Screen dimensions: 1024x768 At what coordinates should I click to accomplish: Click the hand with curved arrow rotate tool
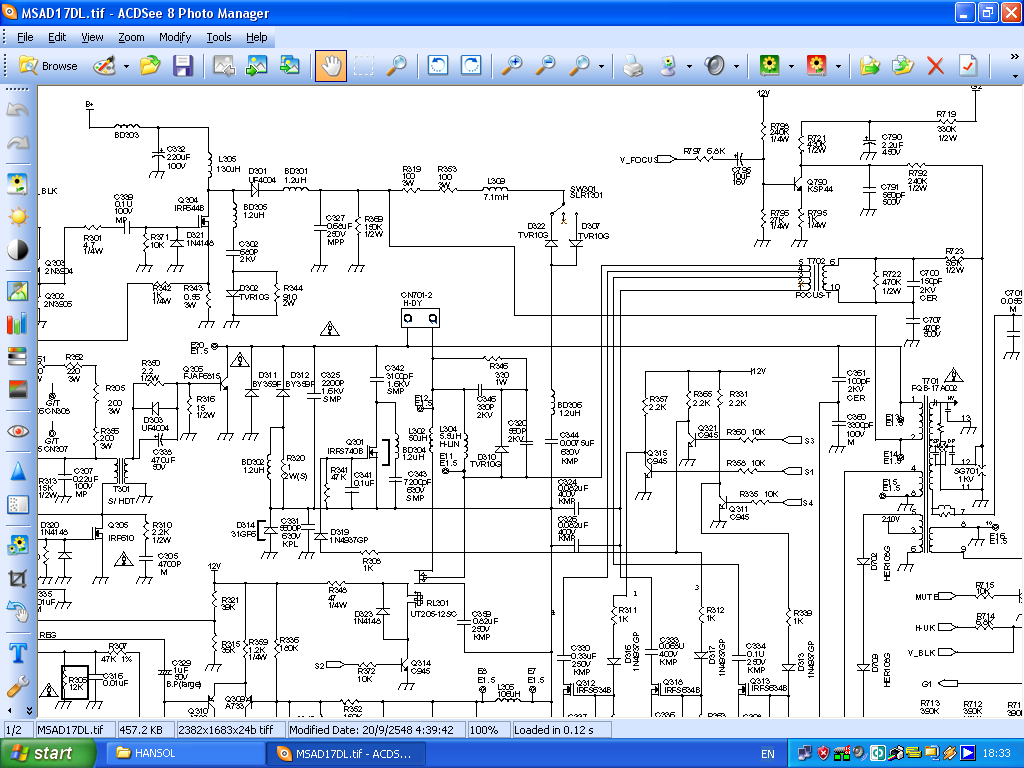click(18, 611)
